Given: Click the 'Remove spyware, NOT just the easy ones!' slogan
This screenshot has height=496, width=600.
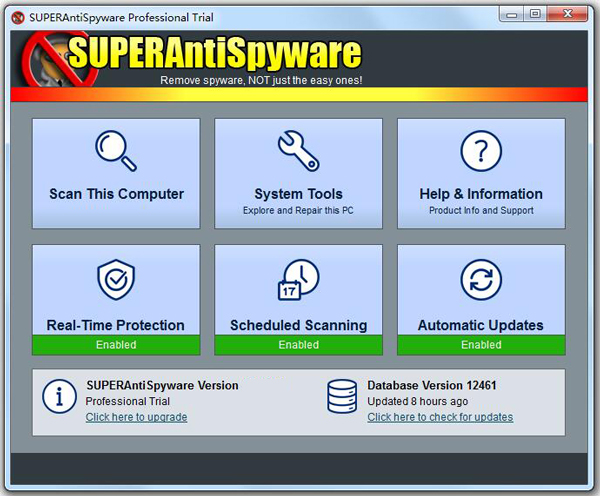Looking at the screenshot, I should pos(261,80).
